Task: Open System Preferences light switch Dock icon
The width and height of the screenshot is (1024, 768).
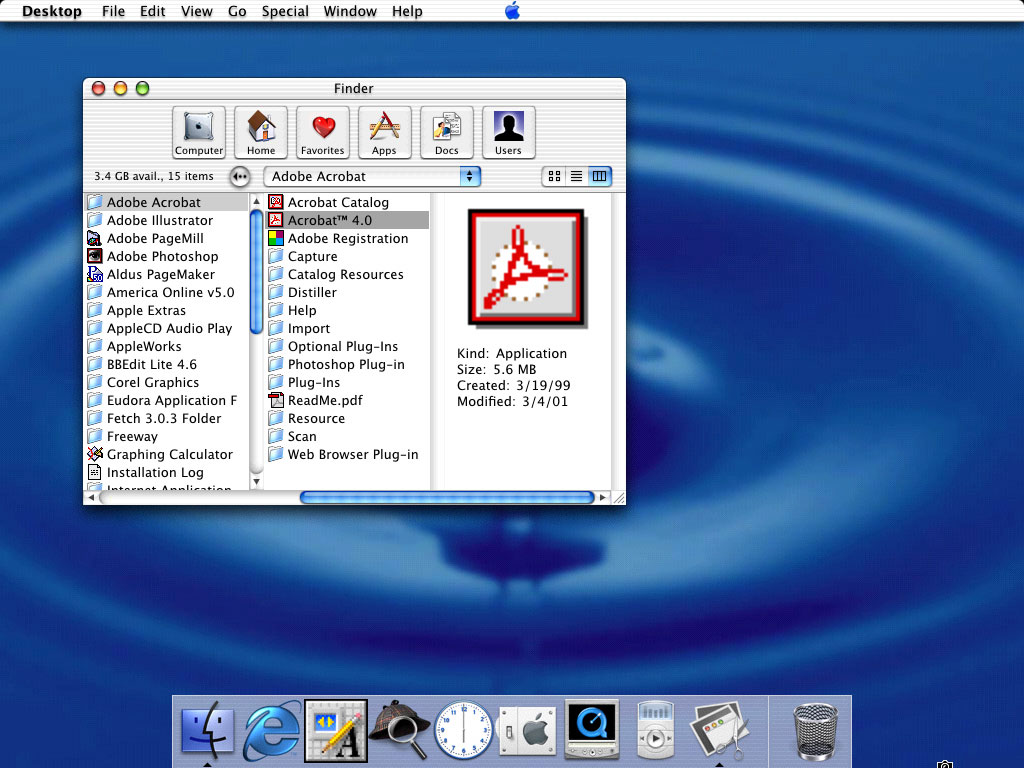Action: (528, 731)
